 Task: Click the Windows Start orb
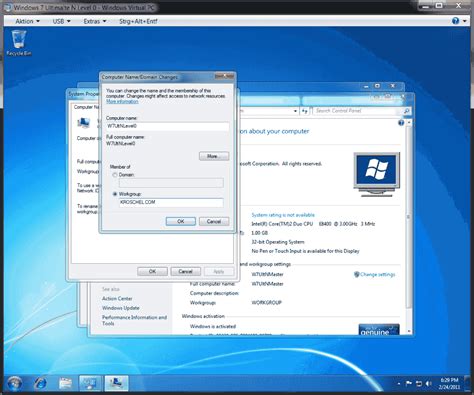click(x=14, y=383)
